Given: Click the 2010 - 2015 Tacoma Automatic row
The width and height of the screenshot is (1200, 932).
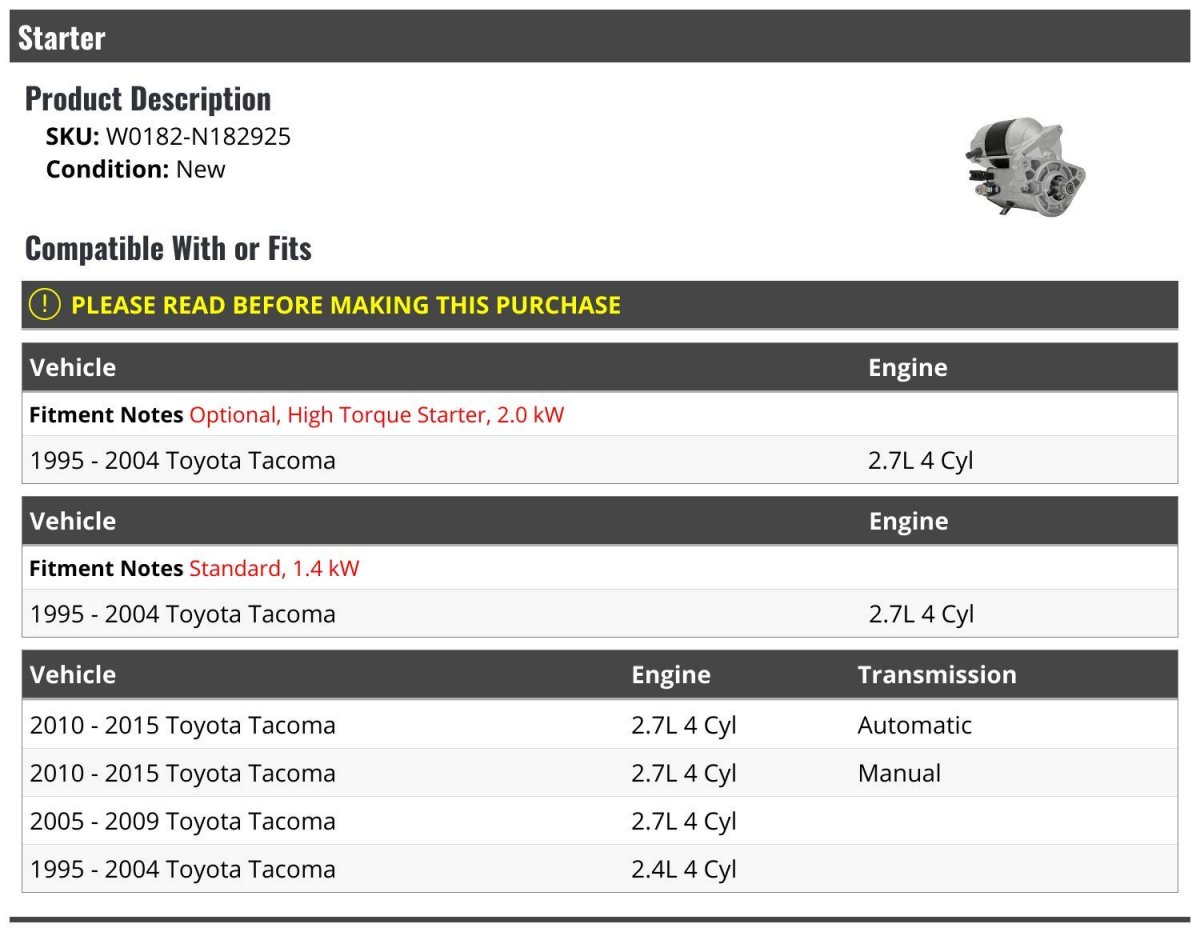Looking at the screenshot, I should click(600, 725).
